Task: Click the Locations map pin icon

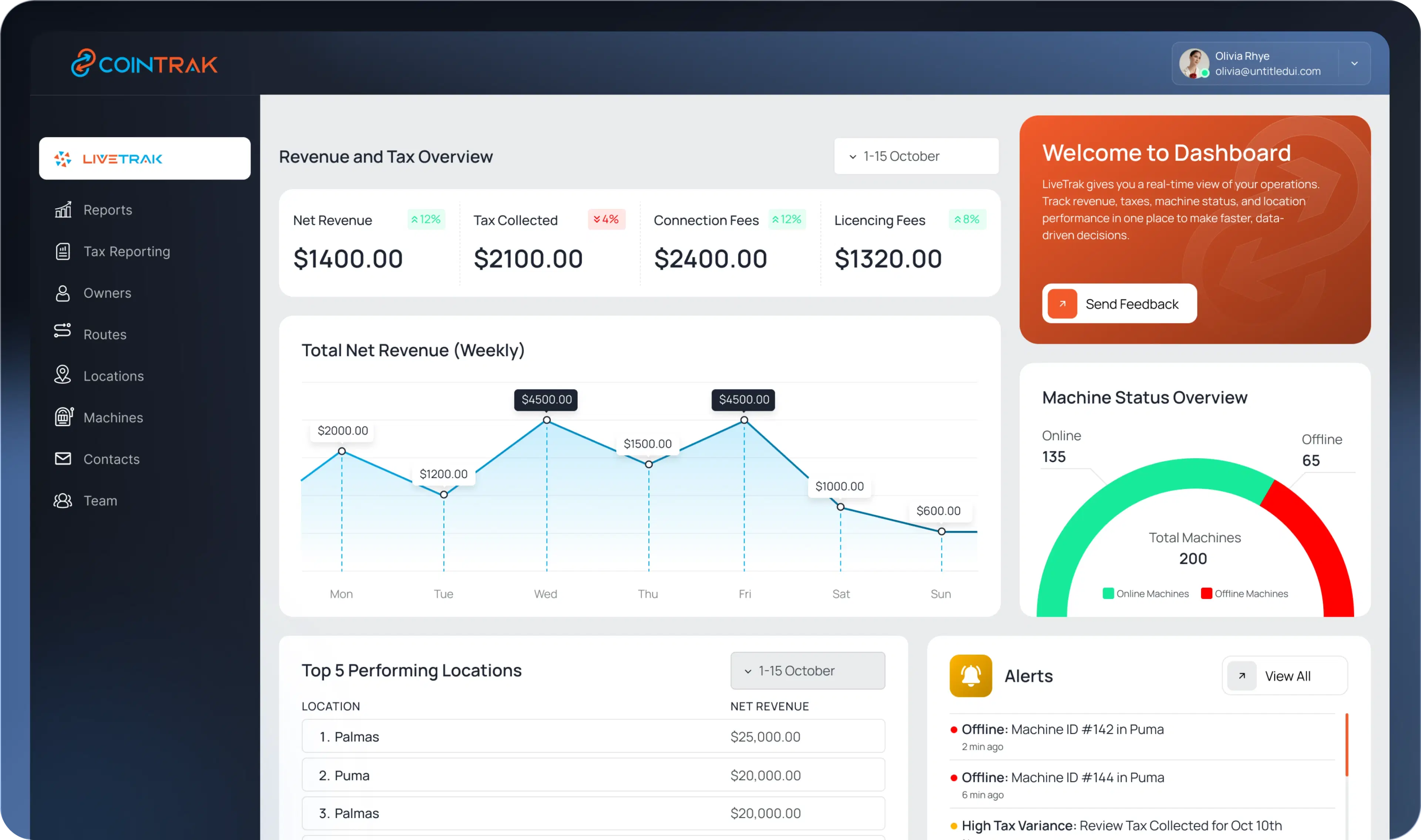Action: point(63,375)
